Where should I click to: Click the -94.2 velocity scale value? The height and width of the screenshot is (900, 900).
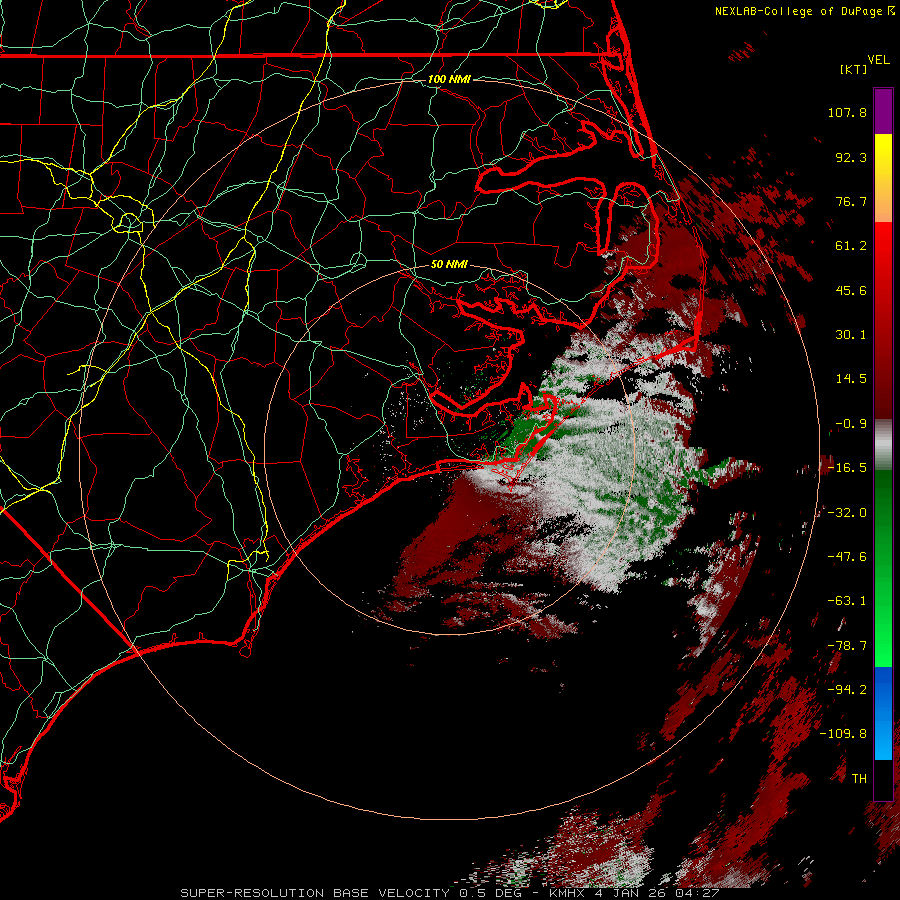coord(847,690)
